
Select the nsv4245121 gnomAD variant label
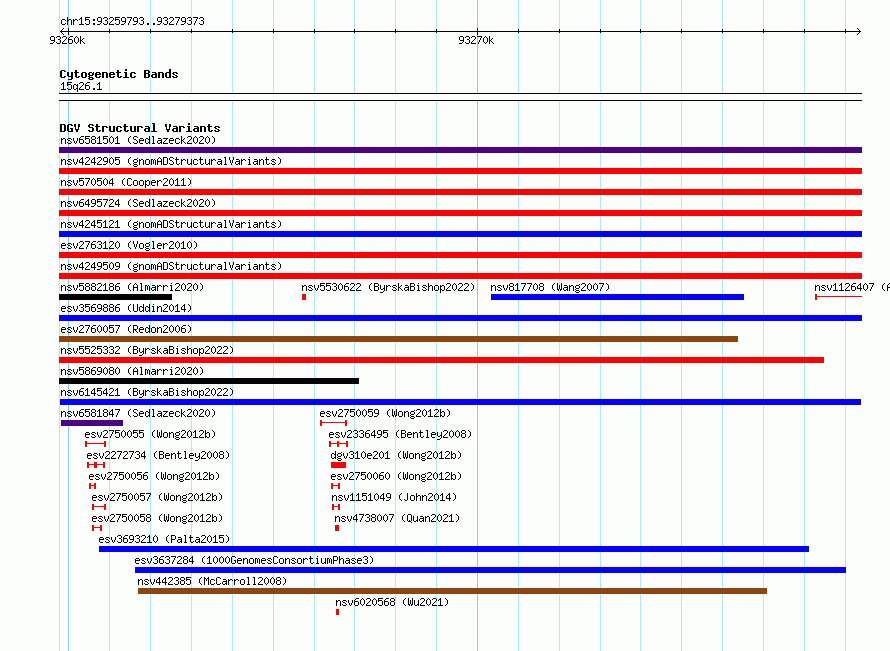pyautogui.click(x=171, y=224)
